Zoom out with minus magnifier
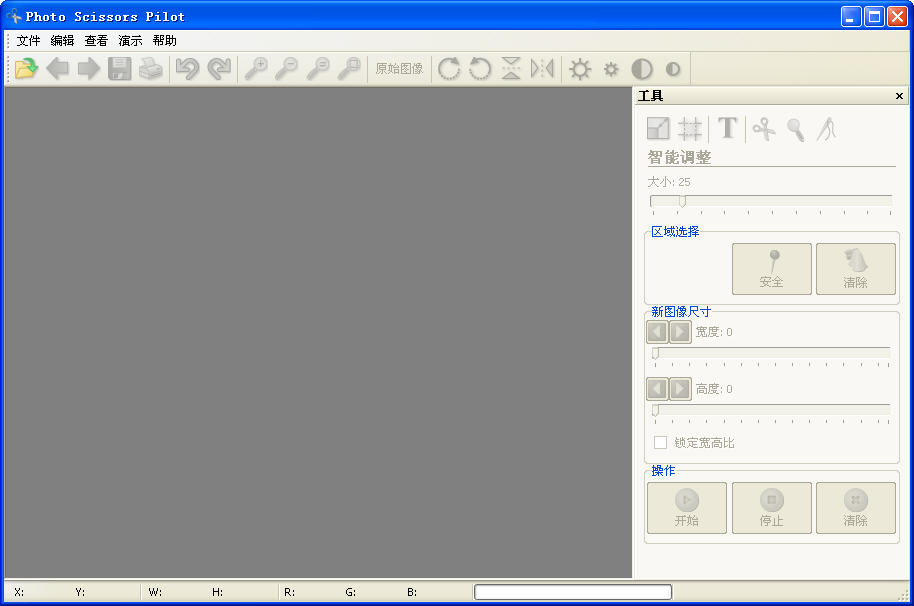 point(287,69)
